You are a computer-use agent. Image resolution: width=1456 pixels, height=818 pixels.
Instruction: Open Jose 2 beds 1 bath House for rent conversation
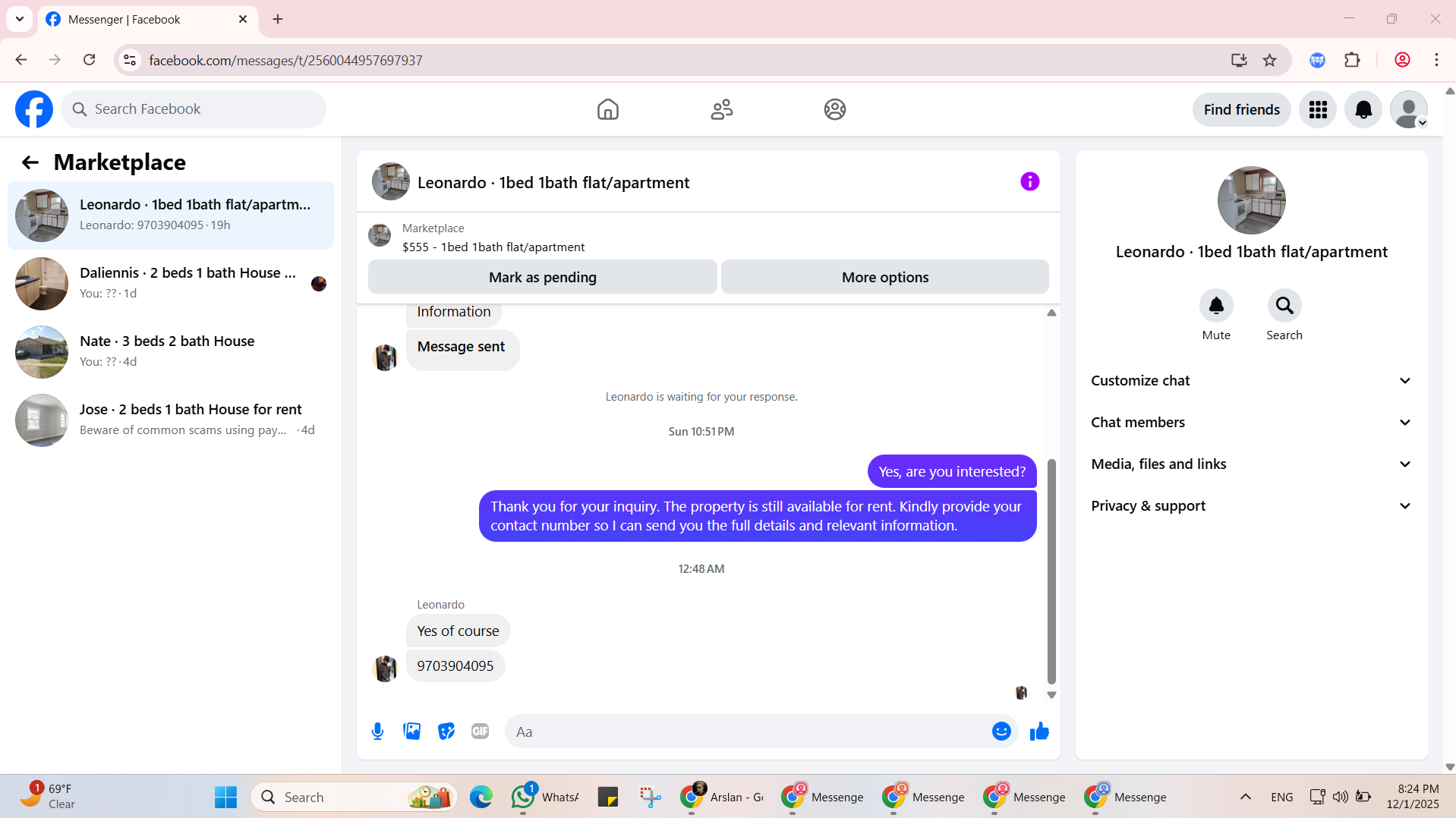coord(171,420)
